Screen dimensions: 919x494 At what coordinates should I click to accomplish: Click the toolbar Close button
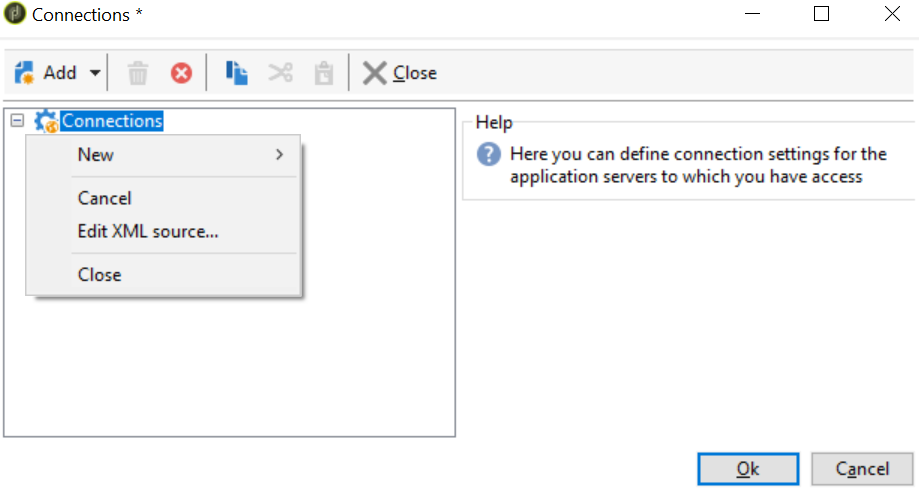pos(400,73)
